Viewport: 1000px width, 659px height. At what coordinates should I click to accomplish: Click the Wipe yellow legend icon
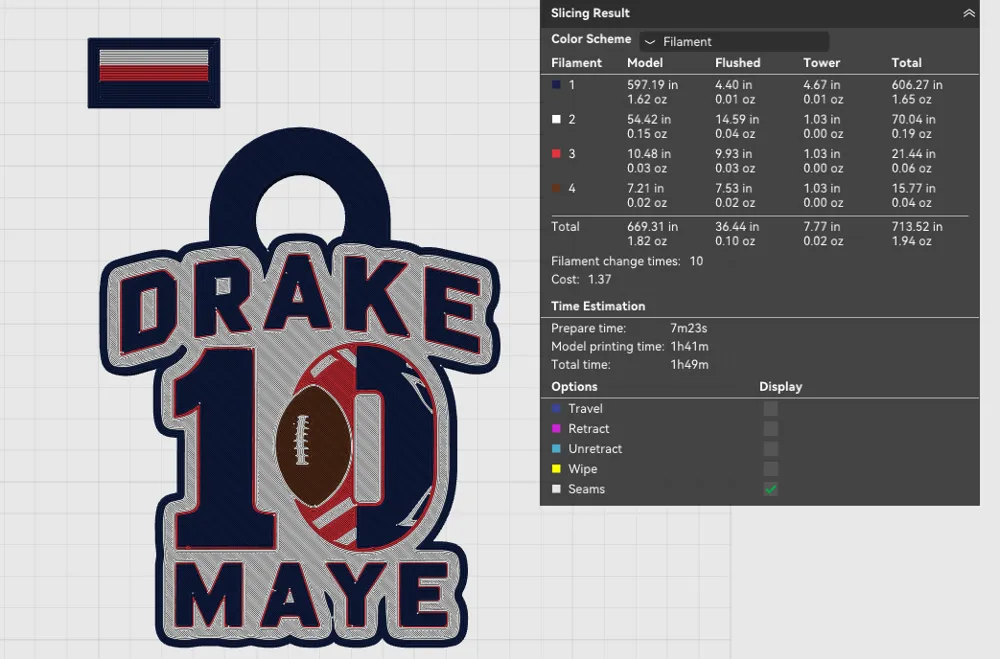[x=556, y=468]
